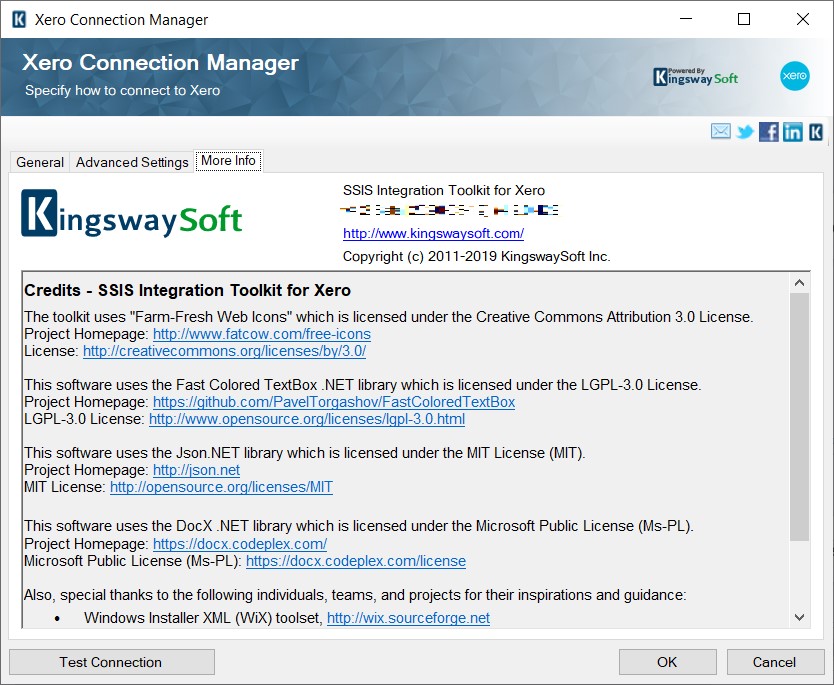834x685 pixels.
Task: Open the Creative Commons 3.0 license link
Action: pos(224,351)
